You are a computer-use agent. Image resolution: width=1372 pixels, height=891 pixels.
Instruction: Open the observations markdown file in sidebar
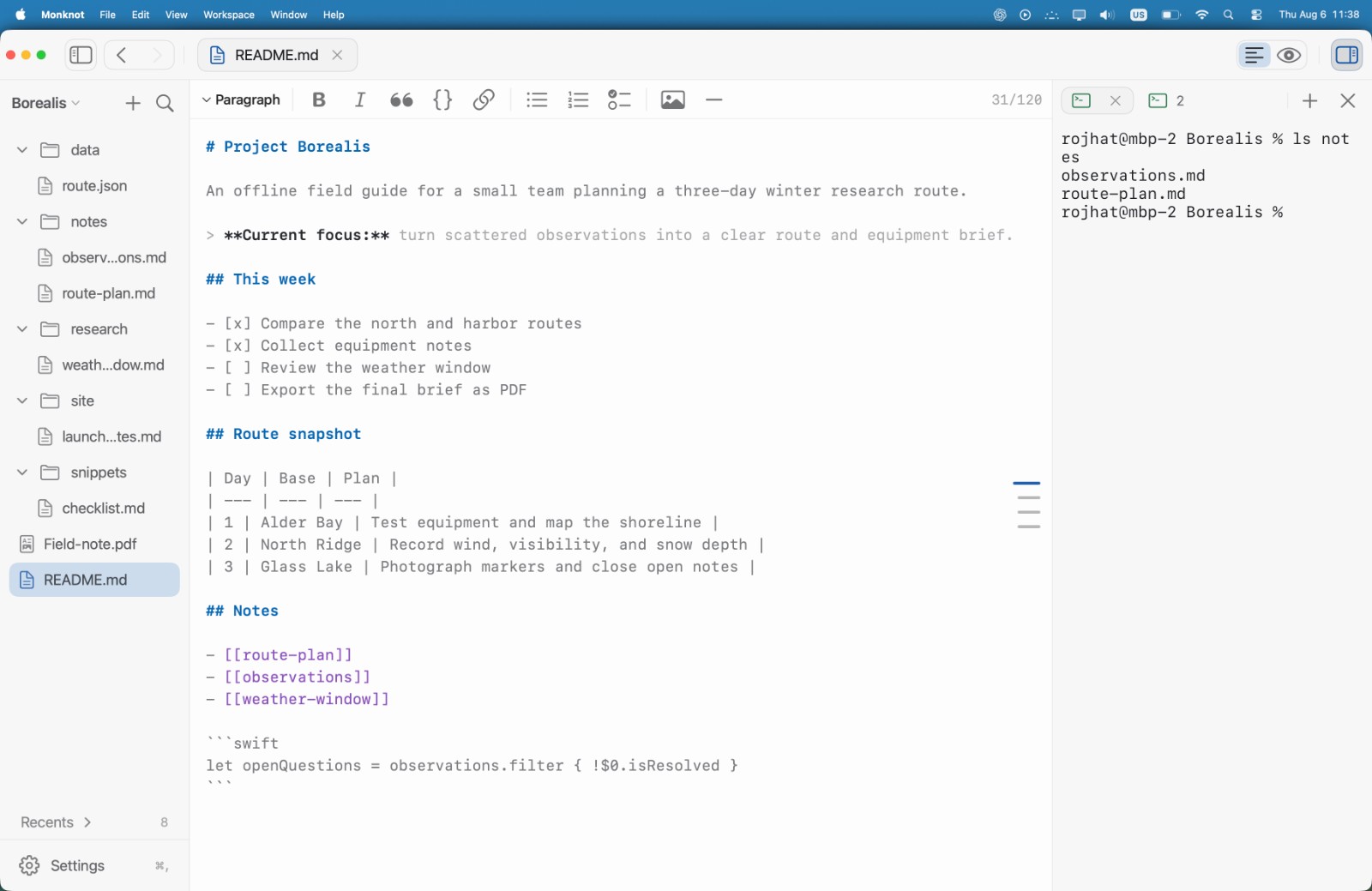tap(94, 257)
